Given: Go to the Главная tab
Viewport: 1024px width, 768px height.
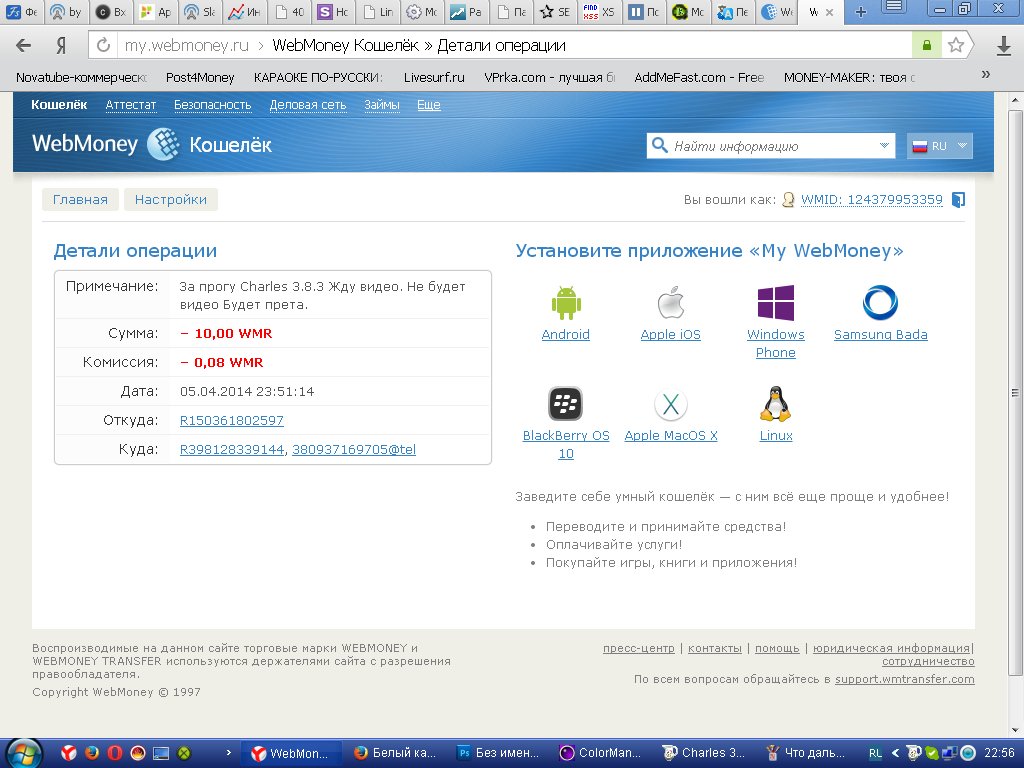Looking at the screenshot, I should [x=80, y=200].
